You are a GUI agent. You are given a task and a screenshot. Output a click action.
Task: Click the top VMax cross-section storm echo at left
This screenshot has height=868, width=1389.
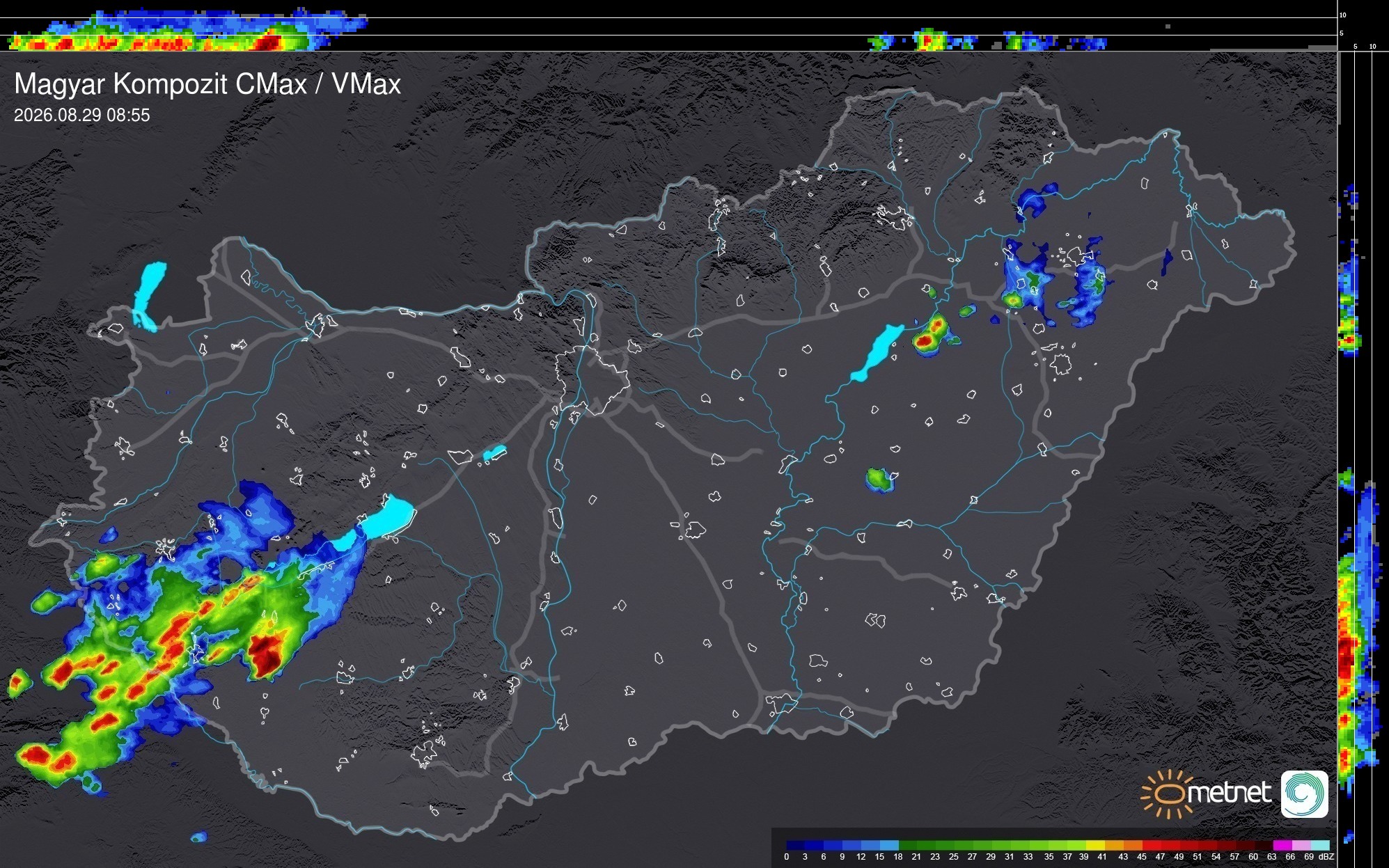(187, 31)
